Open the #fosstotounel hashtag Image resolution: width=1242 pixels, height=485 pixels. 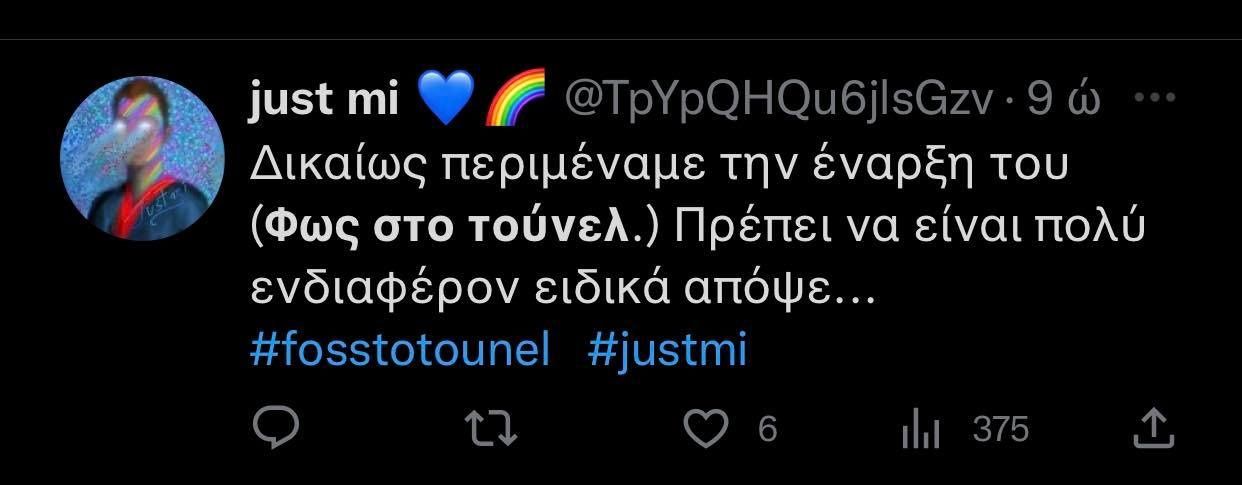[x=400, y=351]
